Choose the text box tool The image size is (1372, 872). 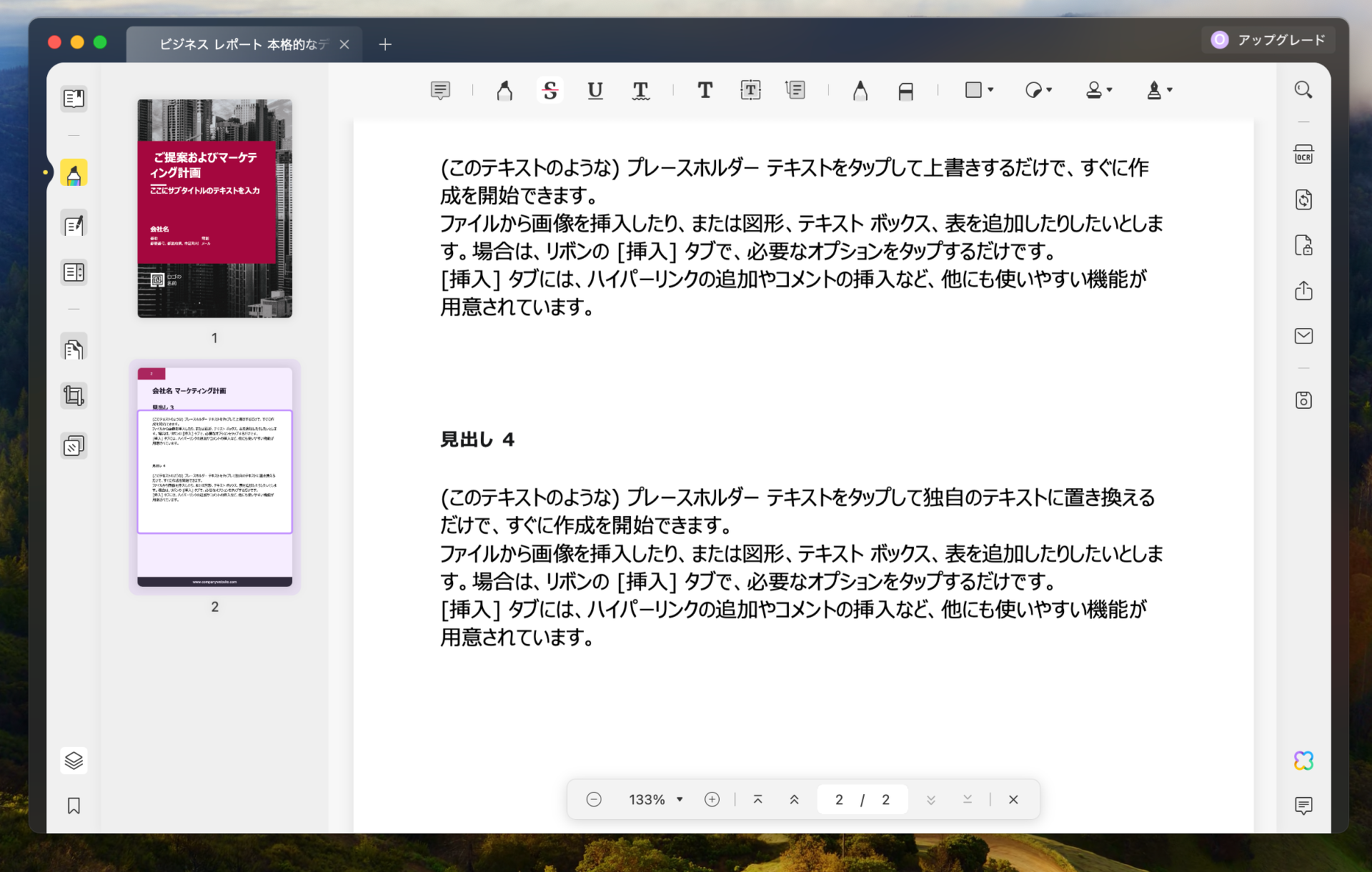pos(750,90)
